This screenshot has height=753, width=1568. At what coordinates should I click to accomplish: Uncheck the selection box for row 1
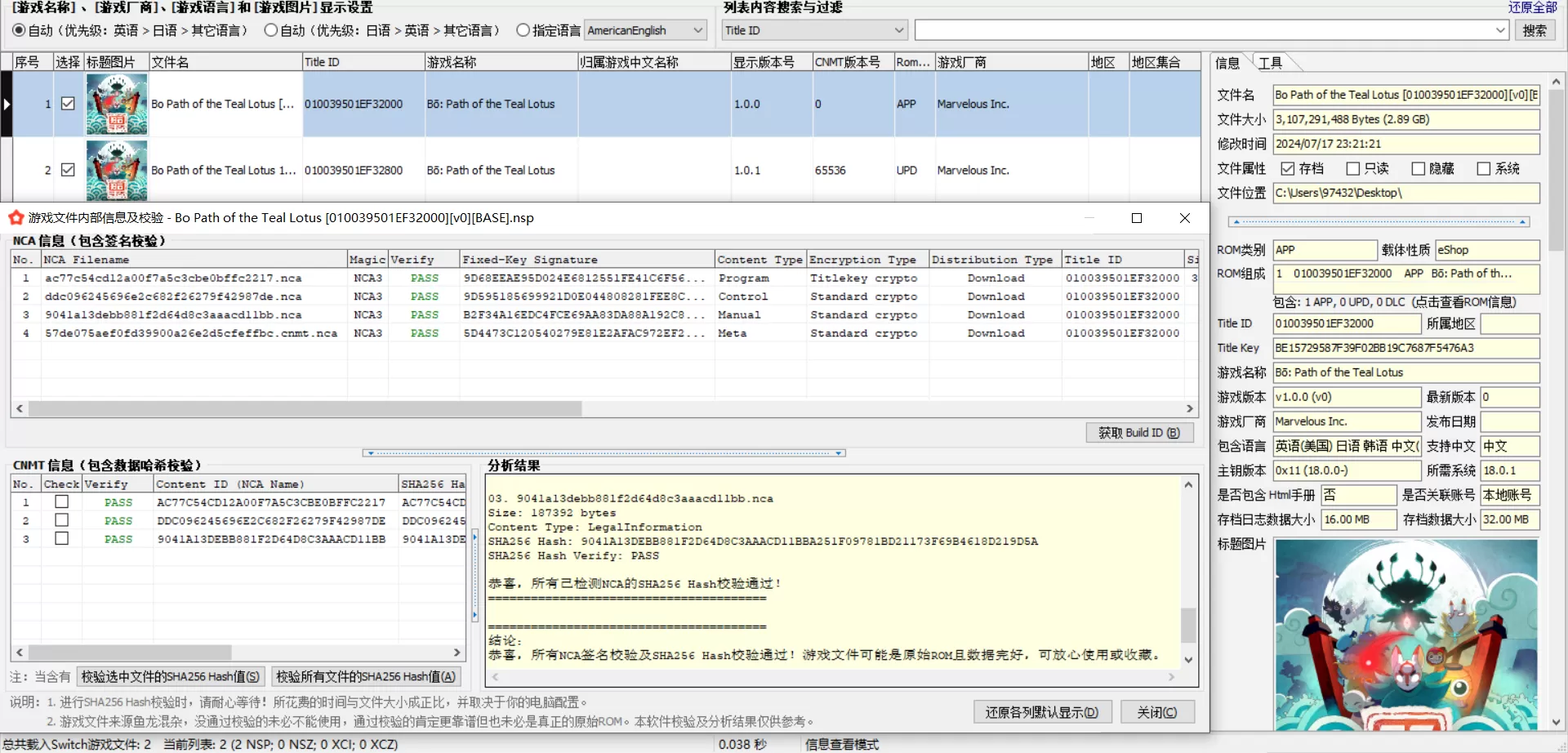[68, 104]
